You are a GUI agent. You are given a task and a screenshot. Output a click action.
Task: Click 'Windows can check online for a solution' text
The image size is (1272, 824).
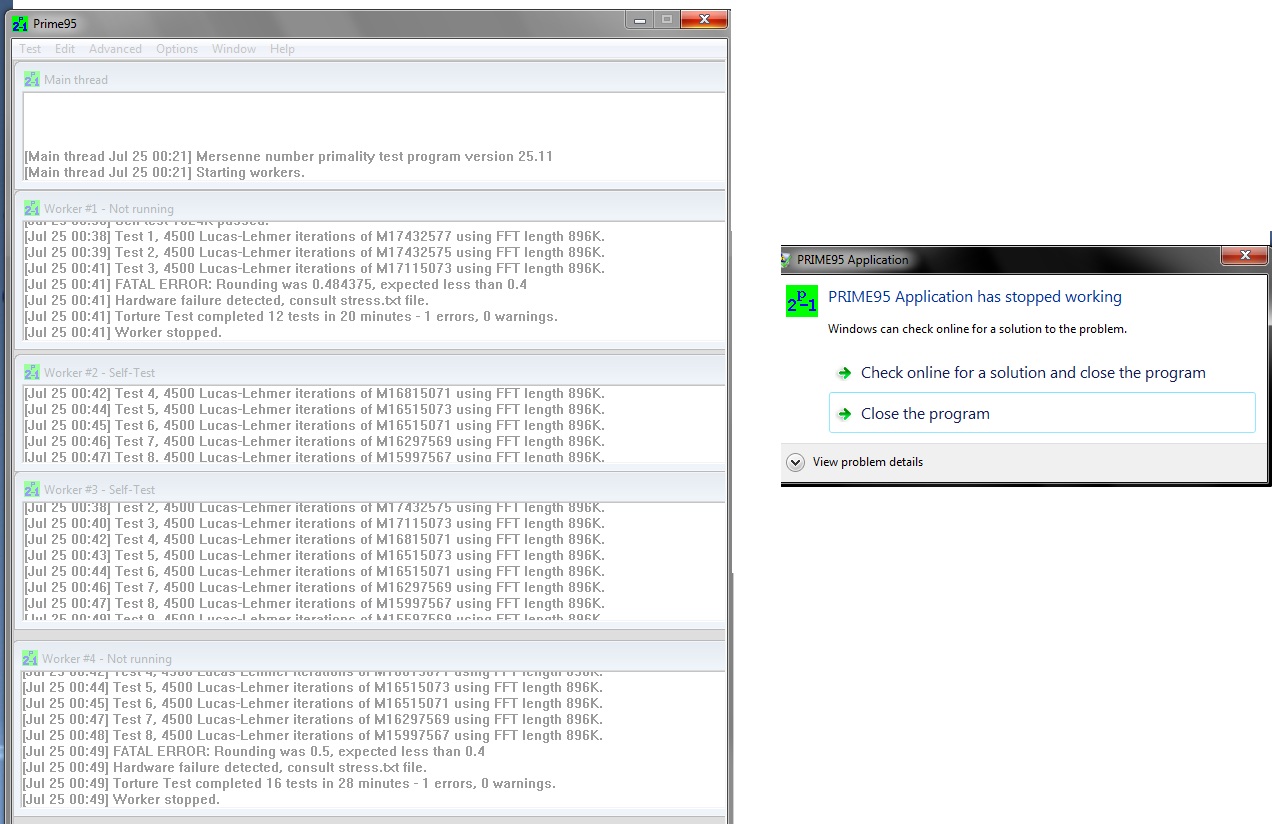click(978, 329)
